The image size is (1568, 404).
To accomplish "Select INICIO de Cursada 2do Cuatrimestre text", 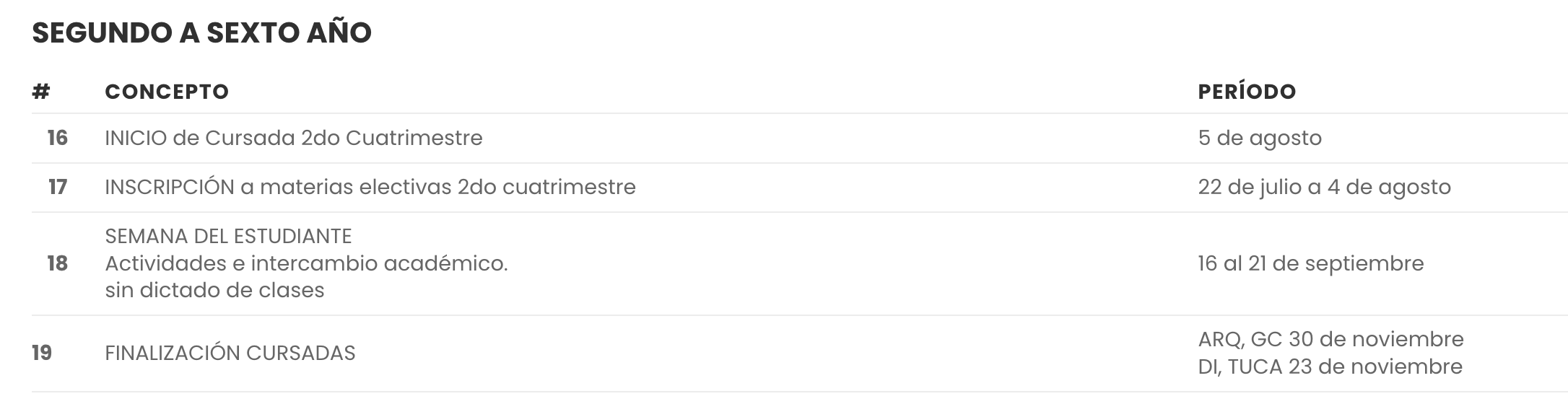I will tap(293, 138).
